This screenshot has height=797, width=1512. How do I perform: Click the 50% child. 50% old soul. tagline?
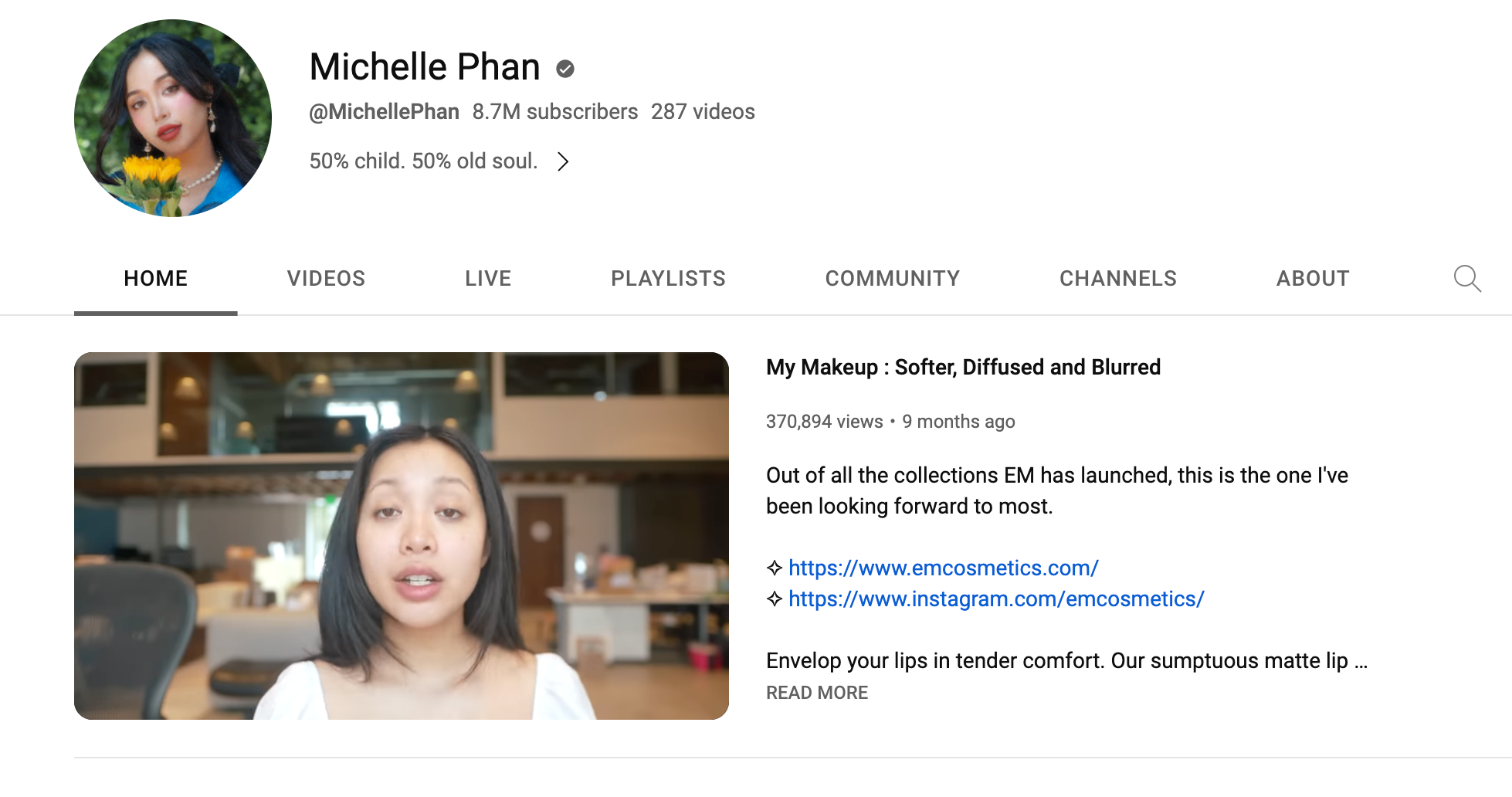point(423,161)
